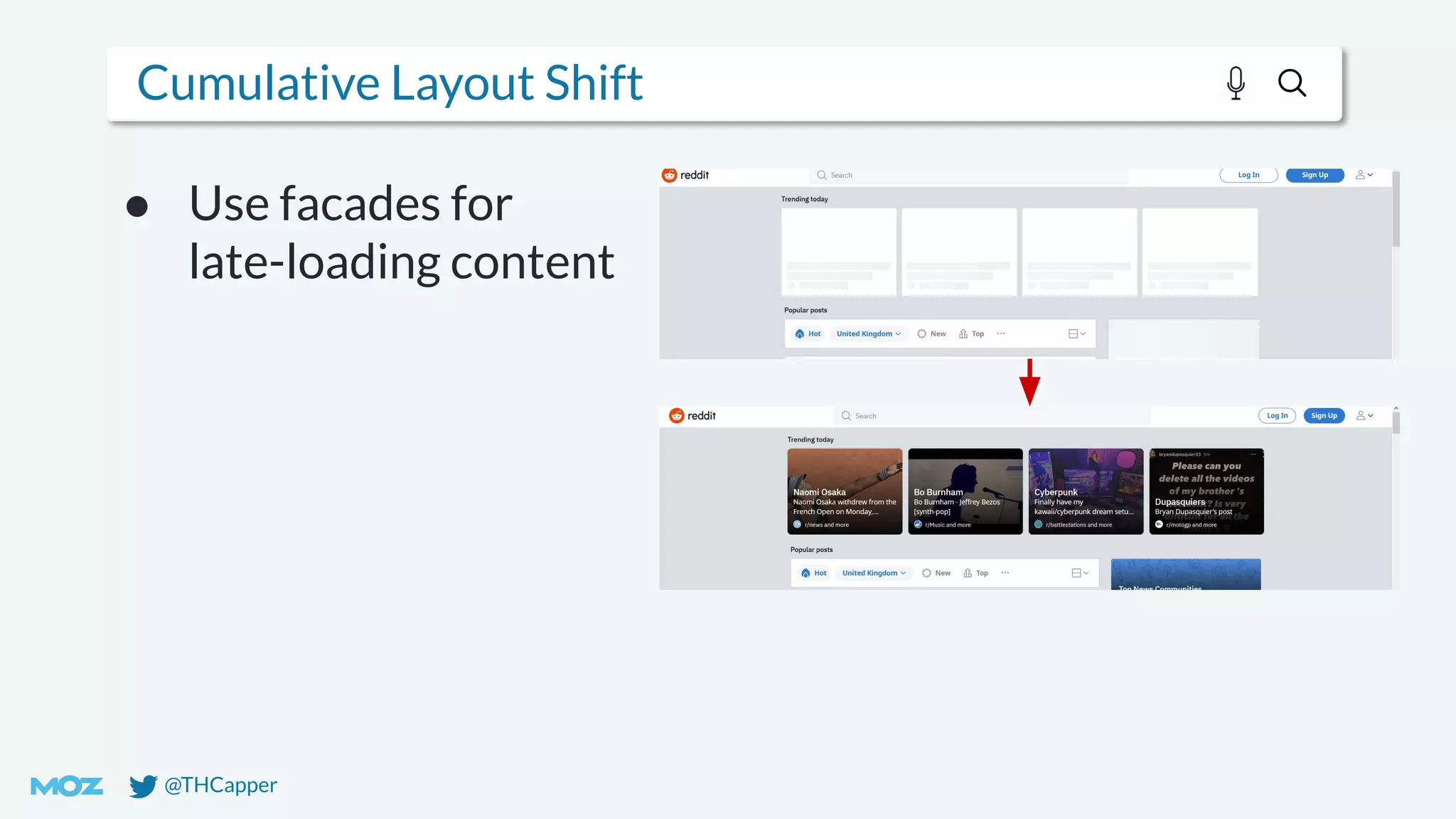
Task: Focus the Search field in upper reddit screenshot
Action: (x=968, y=175)
